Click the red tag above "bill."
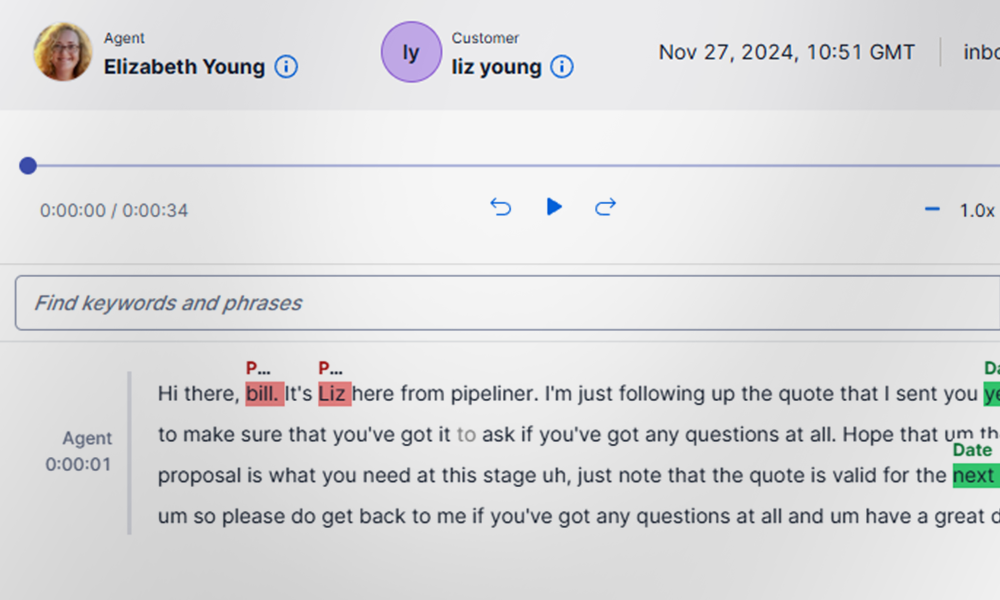Image resolution: width=1000 pixels, height=600 pixels. click(x=258, y=368)
